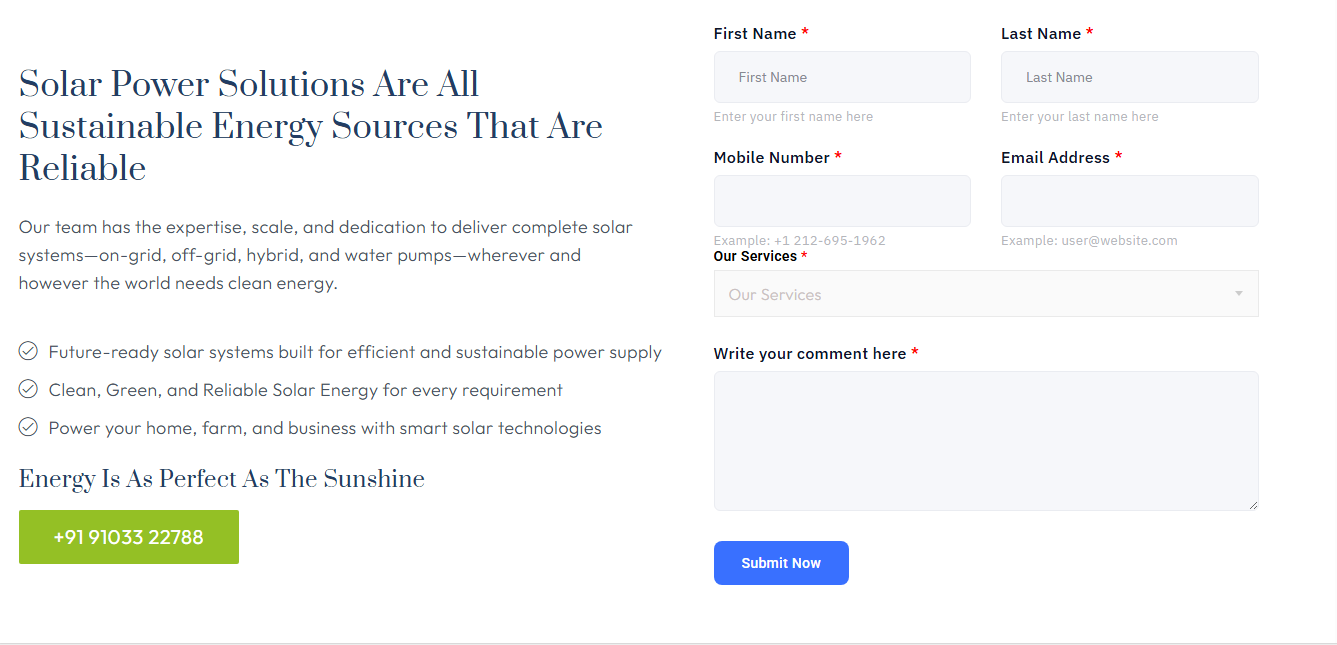
Task: Click check icon beside Power your home
Action: pos(28,427)
